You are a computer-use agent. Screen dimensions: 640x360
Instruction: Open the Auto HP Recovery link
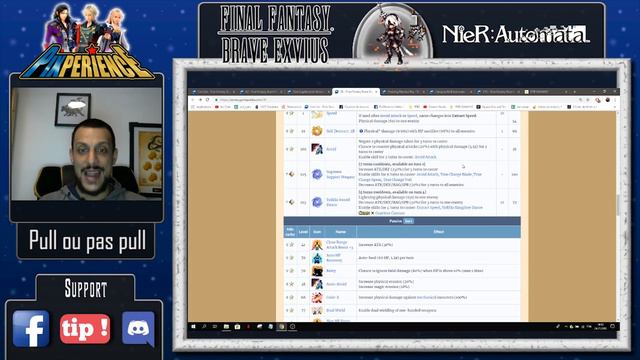(x=334, y=258)
